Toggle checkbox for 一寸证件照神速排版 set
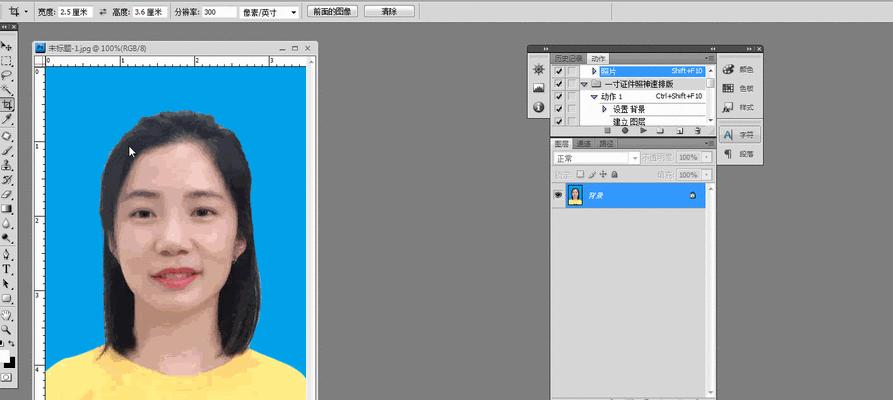This screenshot has width=893, height=400. [x=559, y=84]
